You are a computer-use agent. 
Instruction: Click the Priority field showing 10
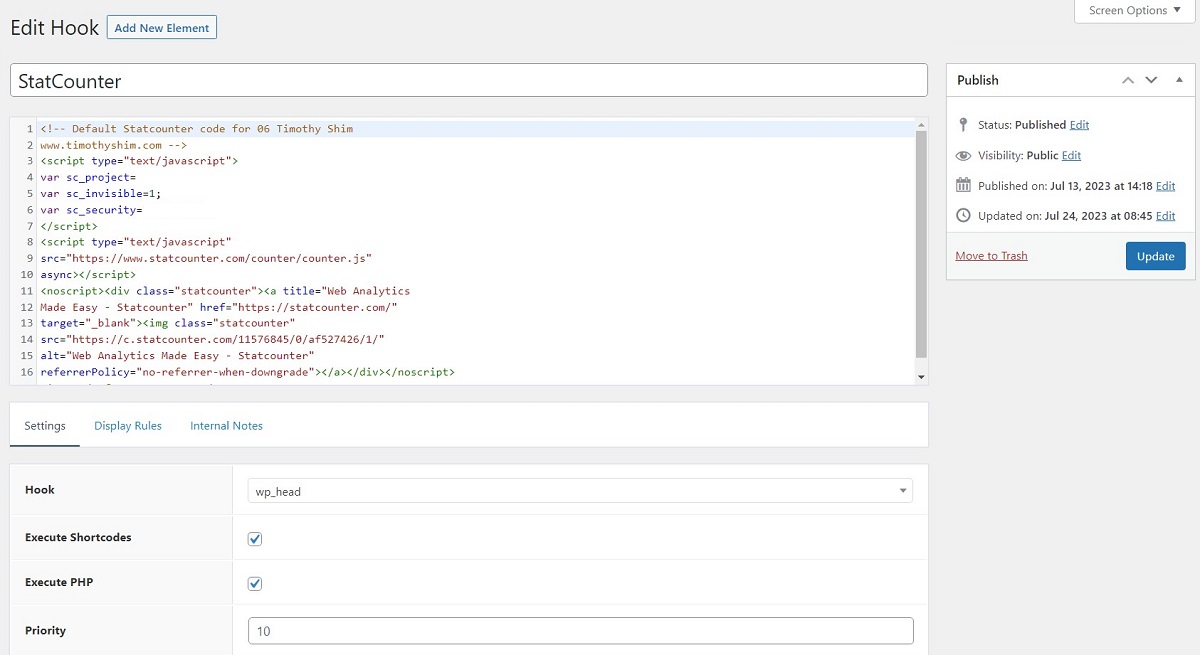pyautogui.click(x=580, y=631)
